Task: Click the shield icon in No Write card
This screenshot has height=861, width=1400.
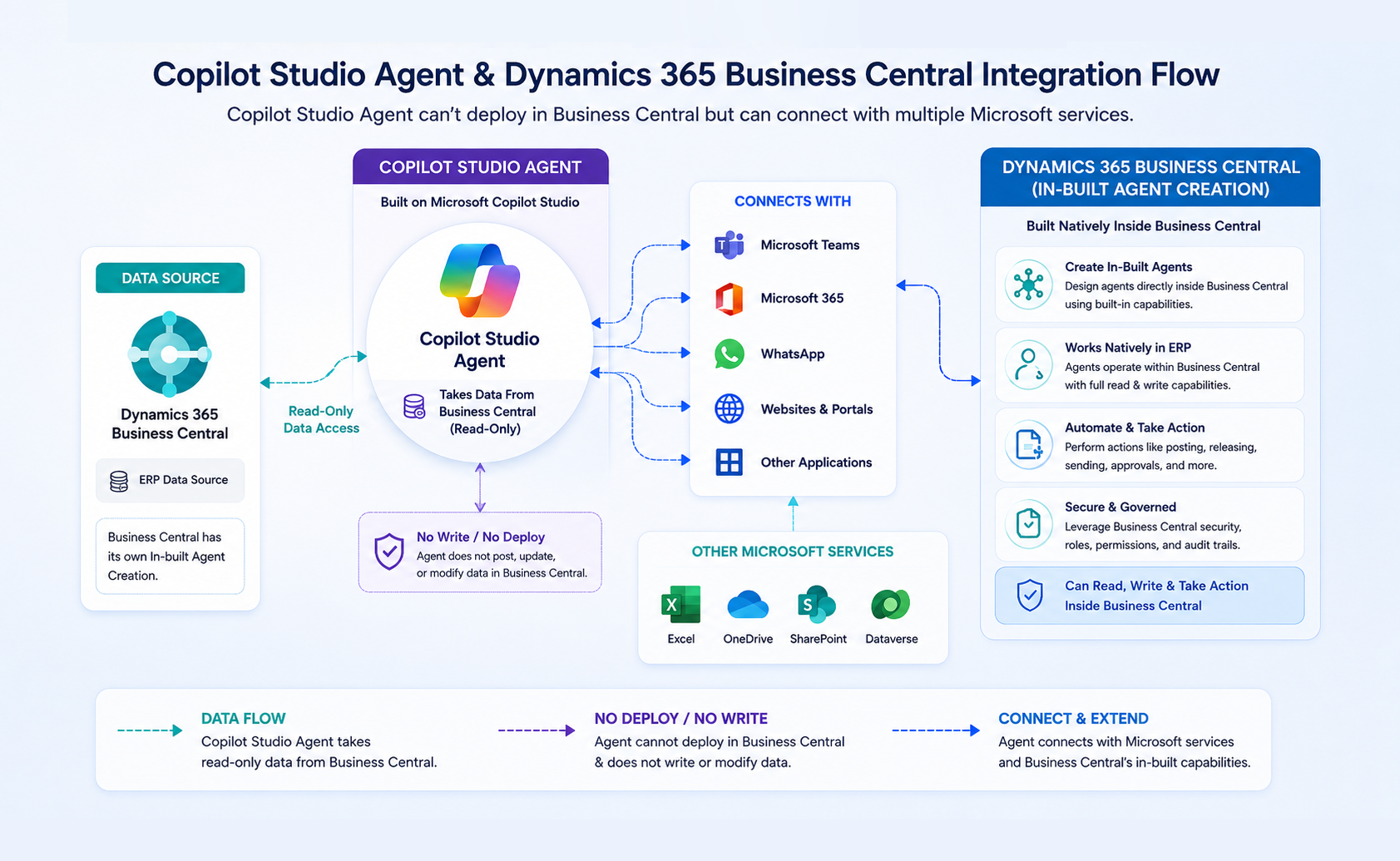Action: tap(389, 552)
